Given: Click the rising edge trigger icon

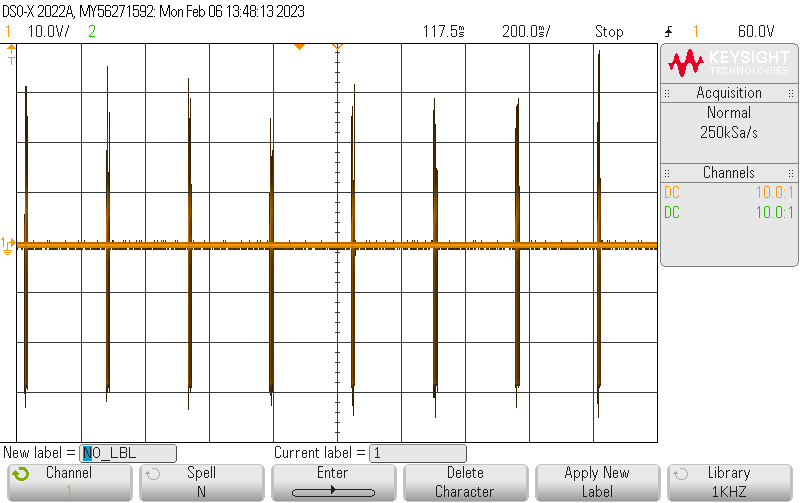Looking at the screenshot, I should click(x=668, y=32).
